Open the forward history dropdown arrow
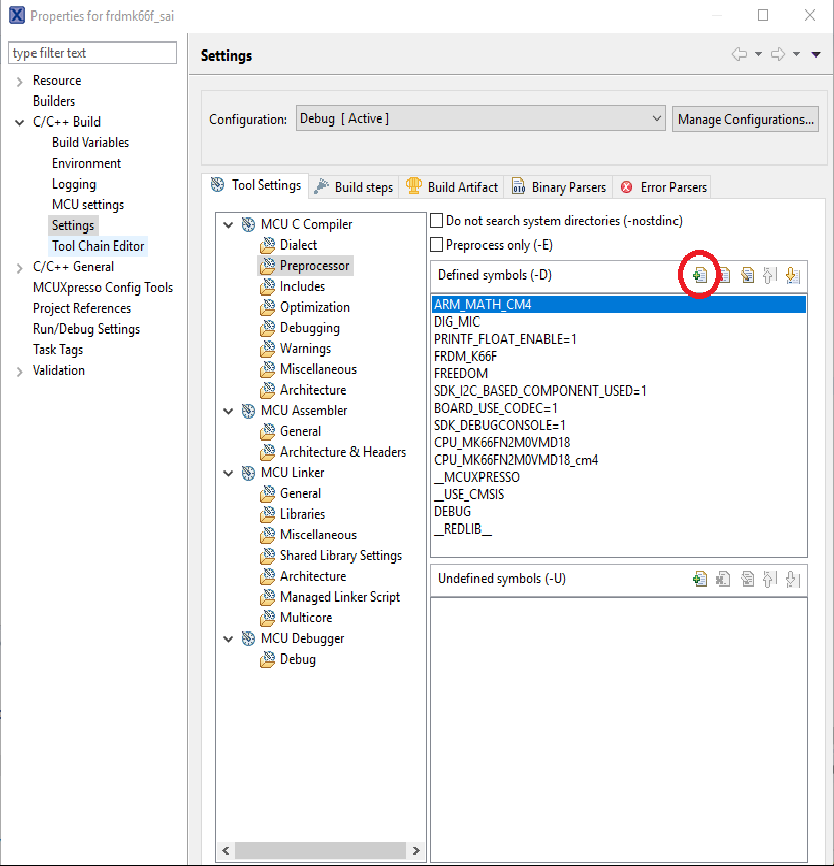Viewport: 834px width, 866px height. coord(796,54)
